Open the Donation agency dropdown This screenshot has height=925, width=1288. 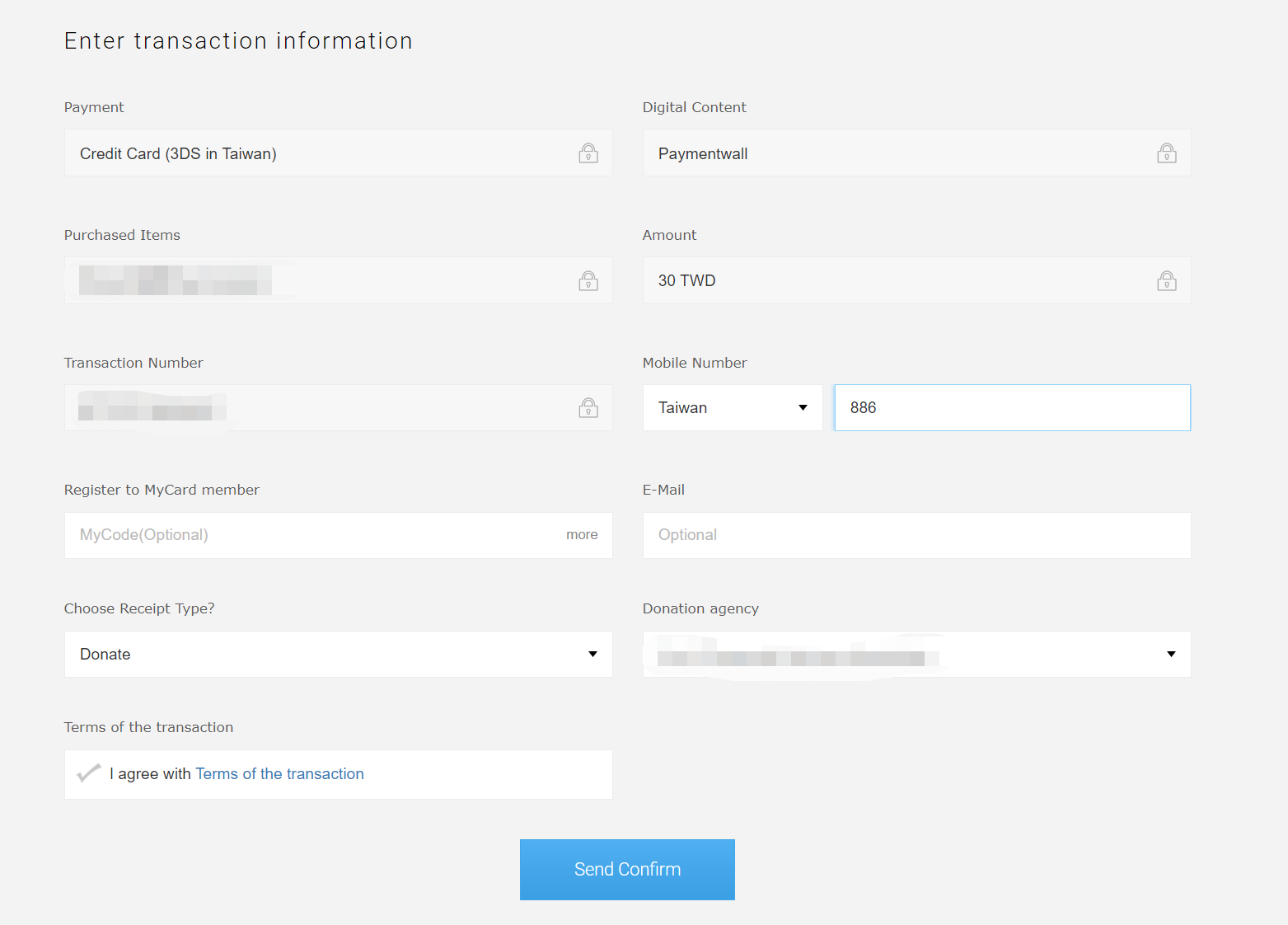pos(916,655)
